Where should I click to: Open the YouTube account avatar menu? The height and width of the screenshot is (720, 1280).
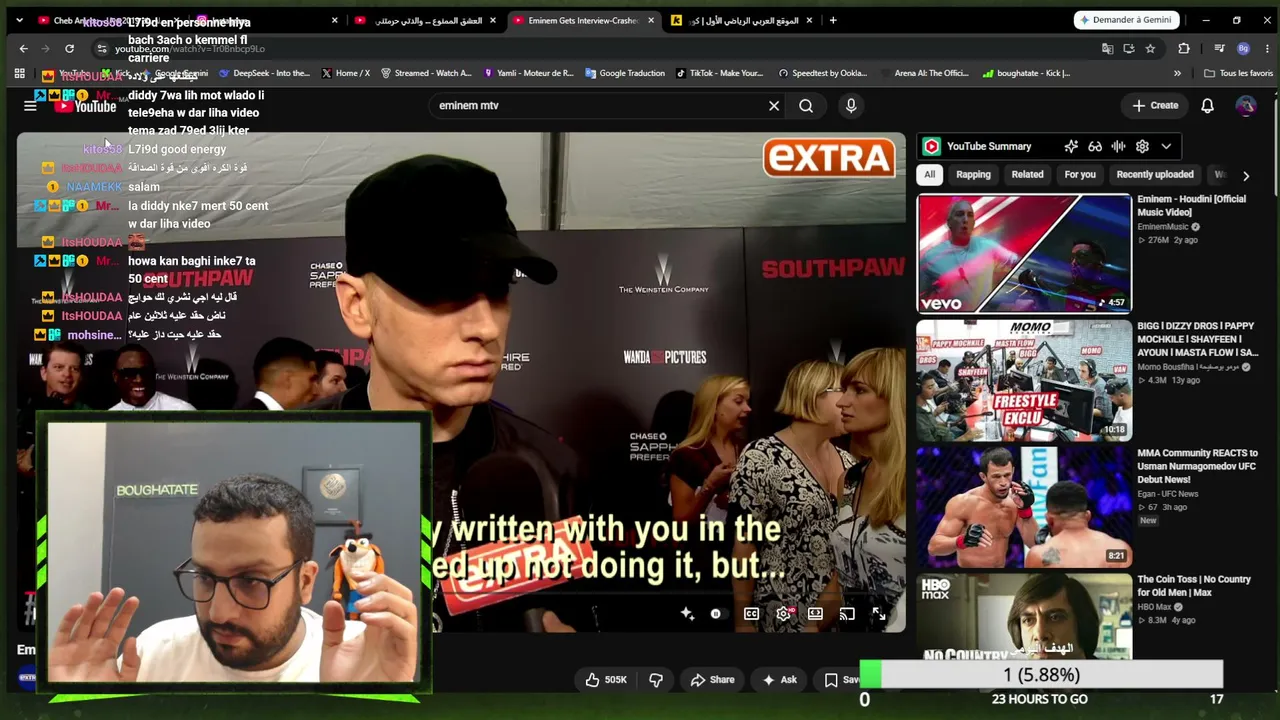(x=1245, y=105)
